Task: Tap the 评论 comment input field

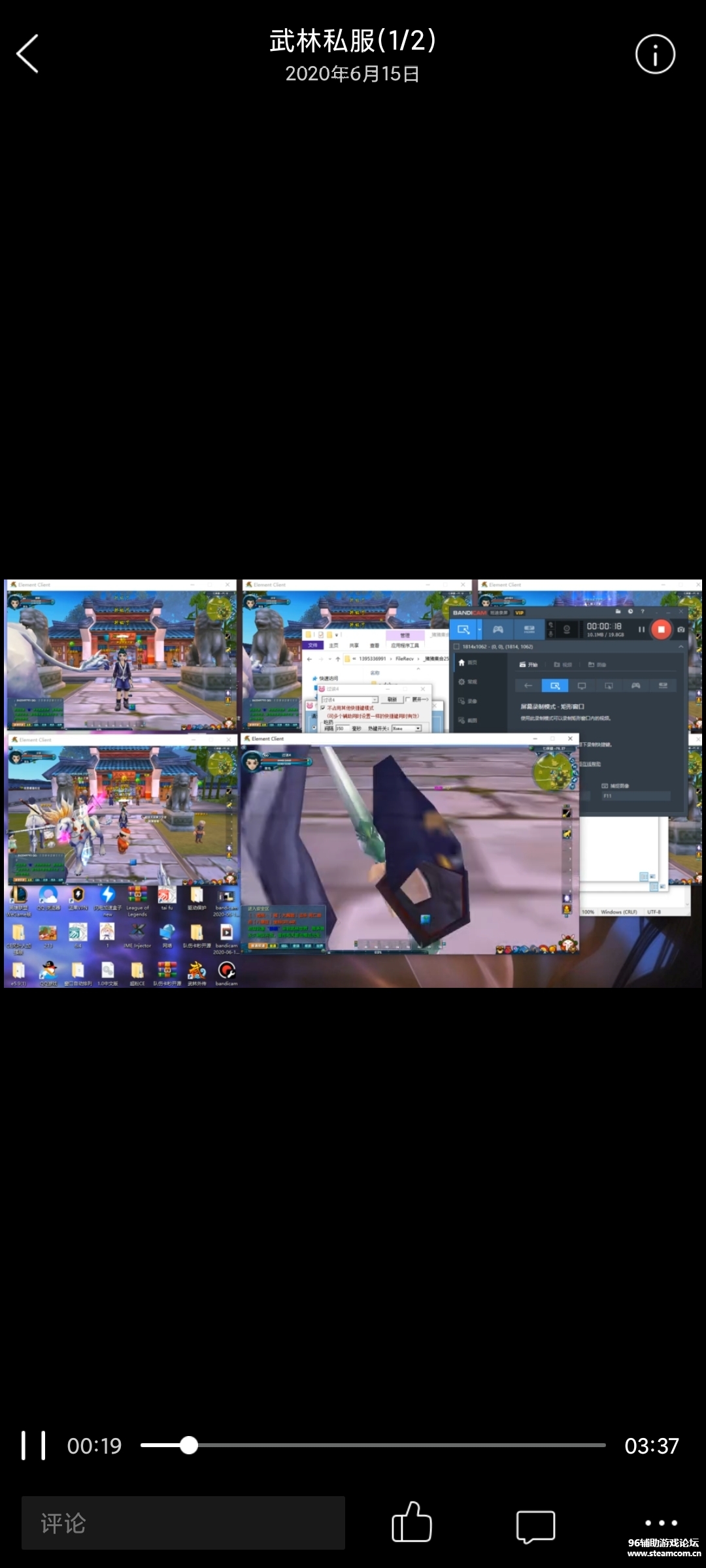Action: [183, 1523]
